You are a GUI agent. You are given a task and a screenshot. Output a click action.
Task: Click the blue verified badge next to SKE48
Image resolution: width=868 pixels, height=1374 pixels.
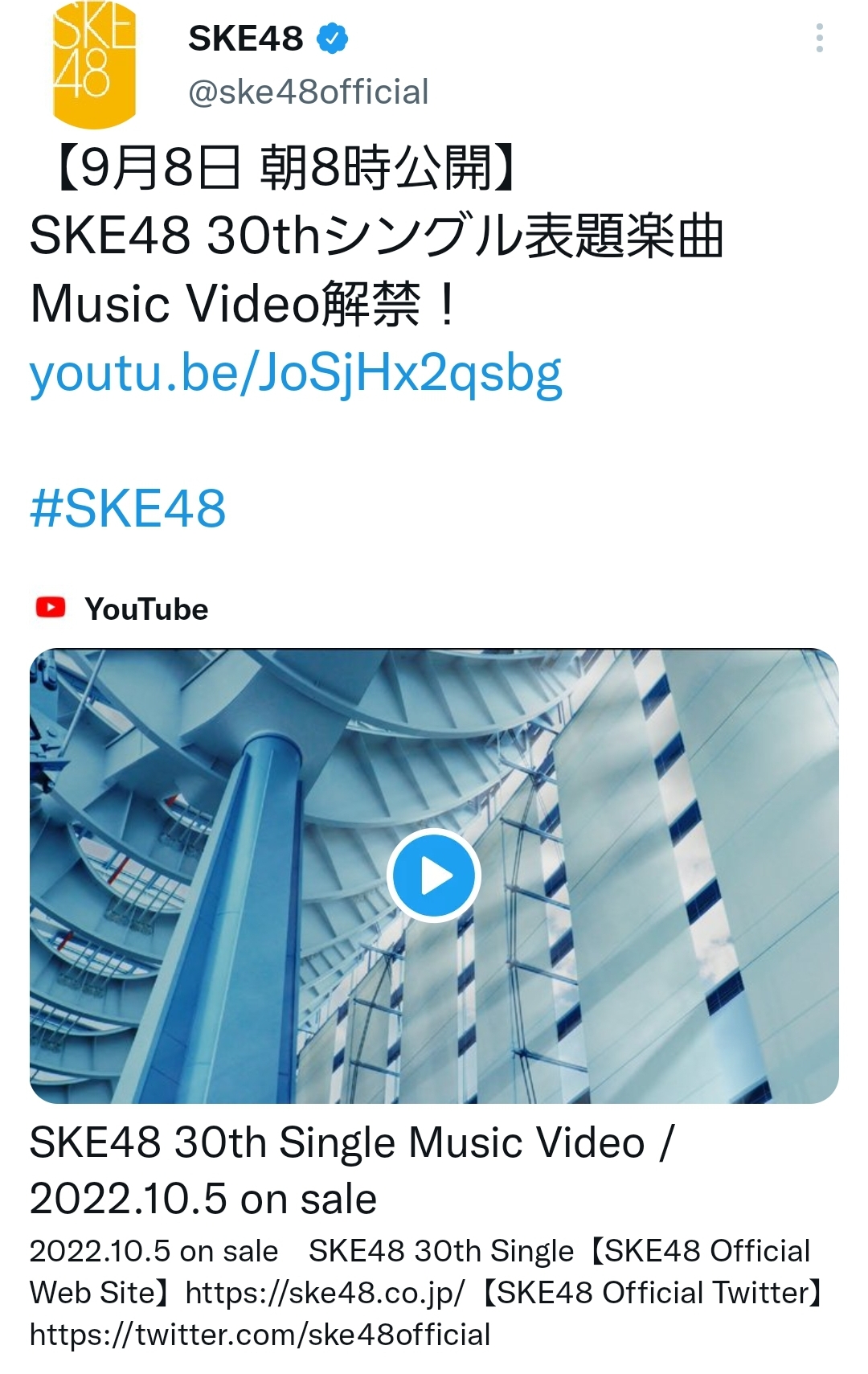coord(332,38)
